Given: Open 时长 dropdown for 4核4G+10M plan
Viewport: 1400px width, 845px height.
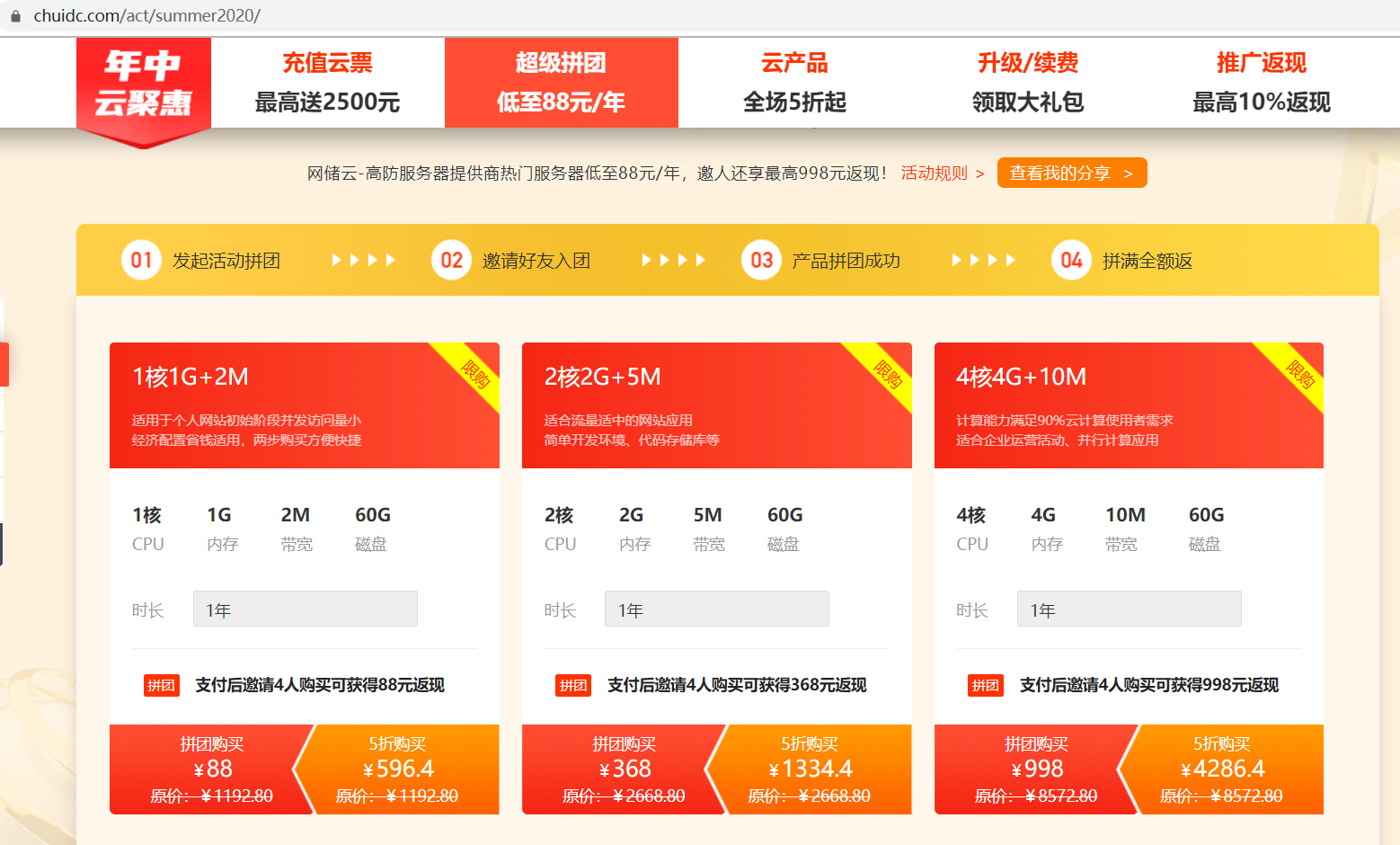Looking at the screenshot, I should click(x=1129, y=609).
